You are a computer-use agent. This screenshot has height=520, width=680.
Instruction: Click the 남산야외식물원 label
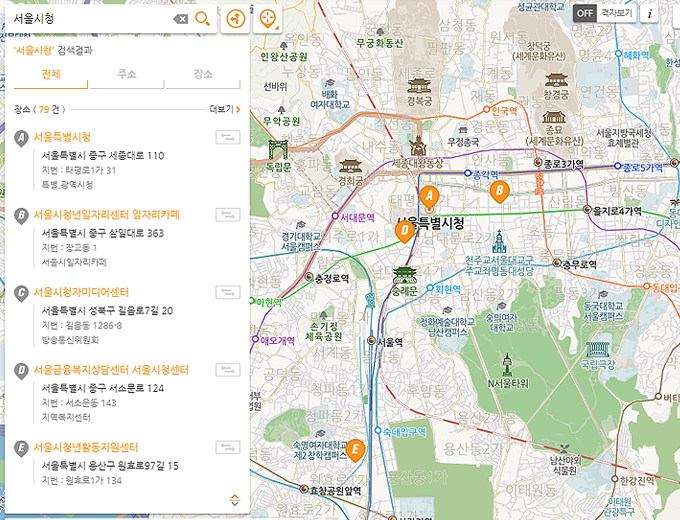pyautogui.click(x=564, y=465)
